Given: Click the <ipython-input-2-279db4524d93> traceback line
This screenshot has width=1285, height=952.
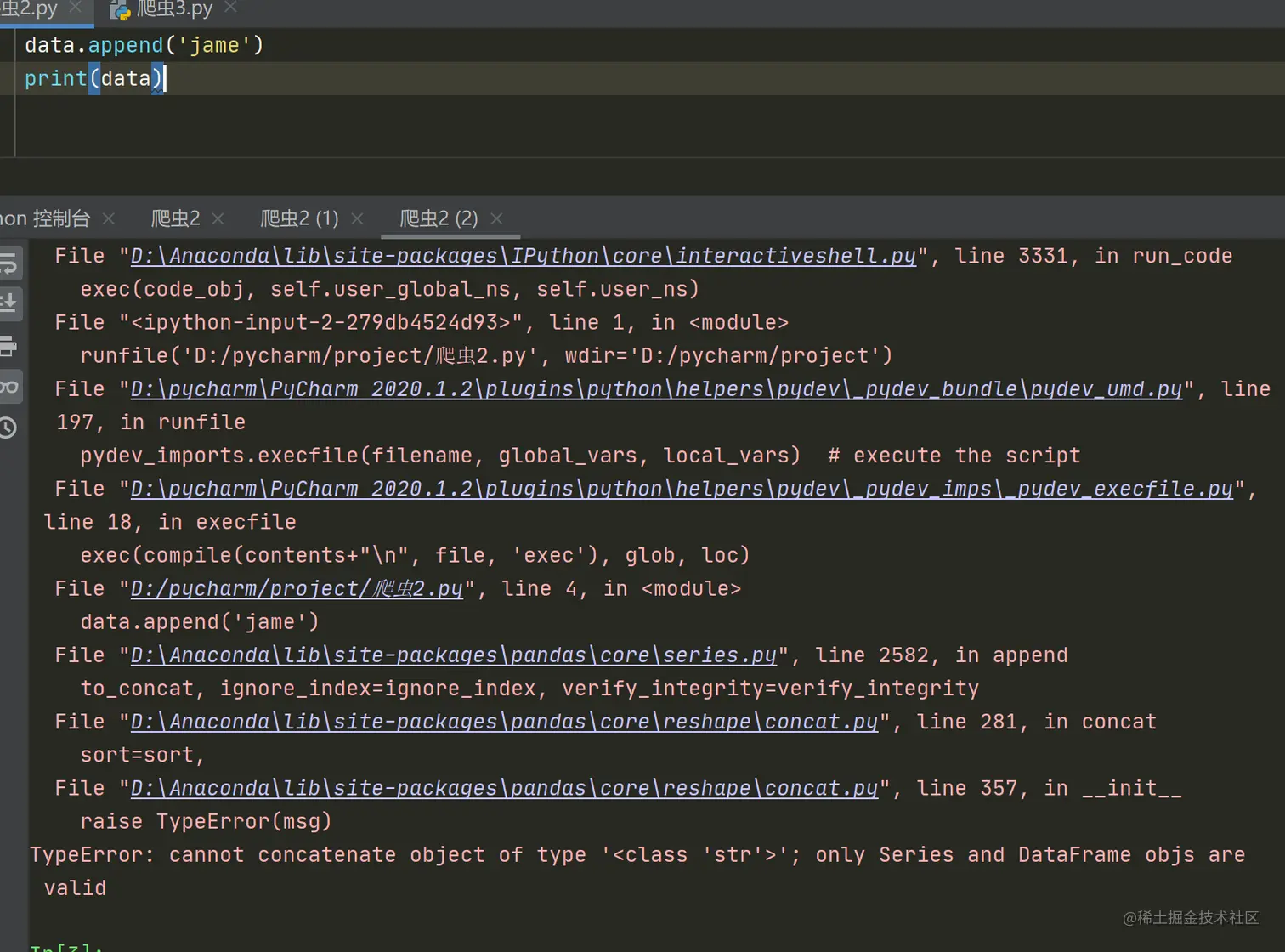Looking at the screenshot, I should 422,322.
